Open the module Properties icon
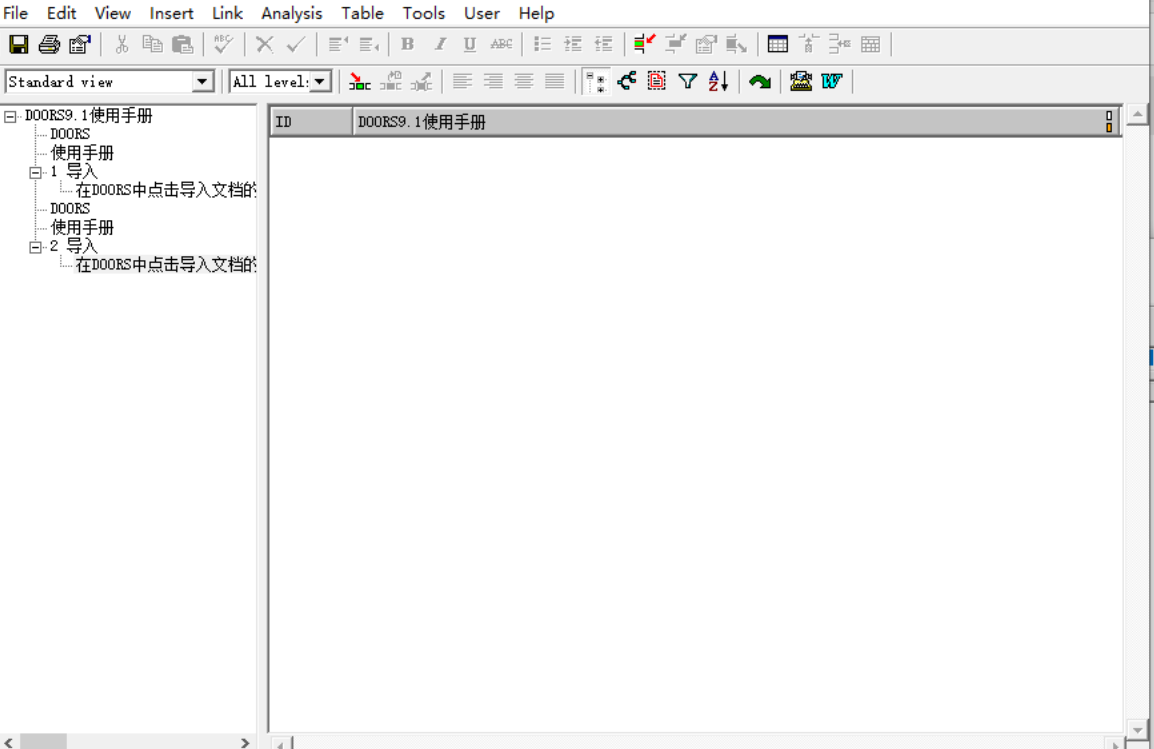Viewport: 1154px width, 749px height. click(80, 44)
